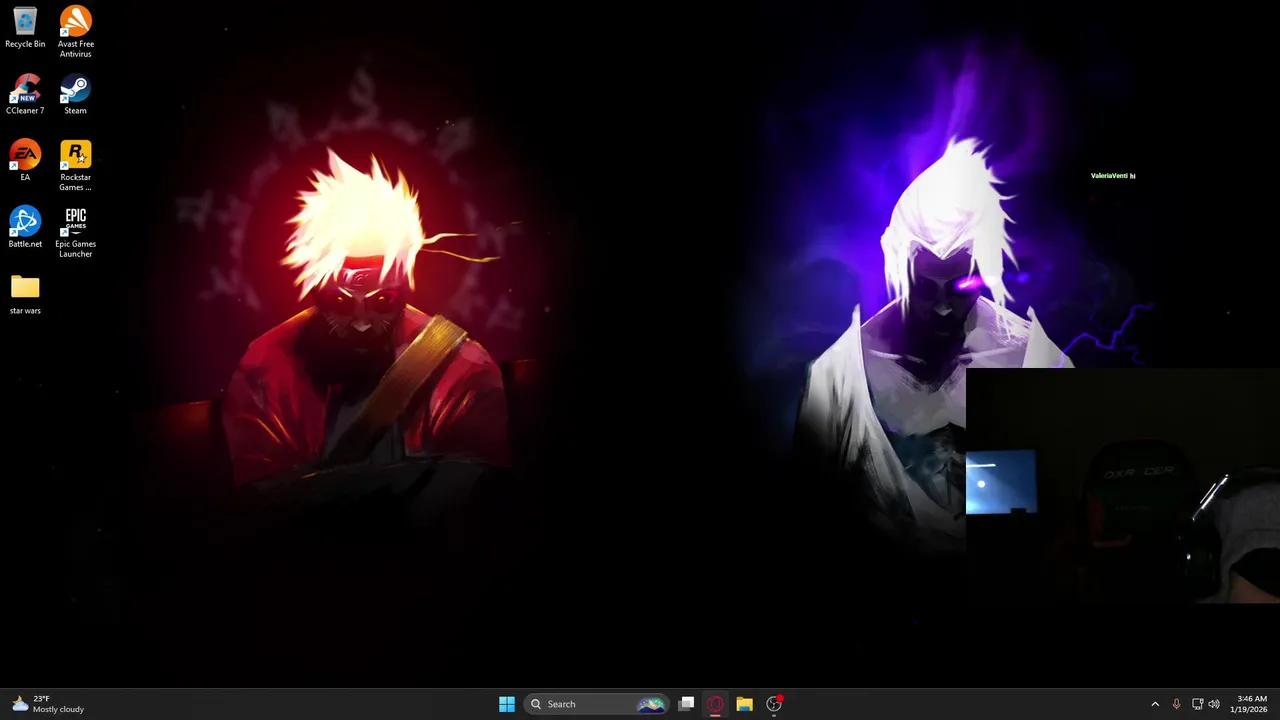Show hidden system tray icons
The width and height of the screenshot is (1280, 720).
click(x=1155, y=704)
